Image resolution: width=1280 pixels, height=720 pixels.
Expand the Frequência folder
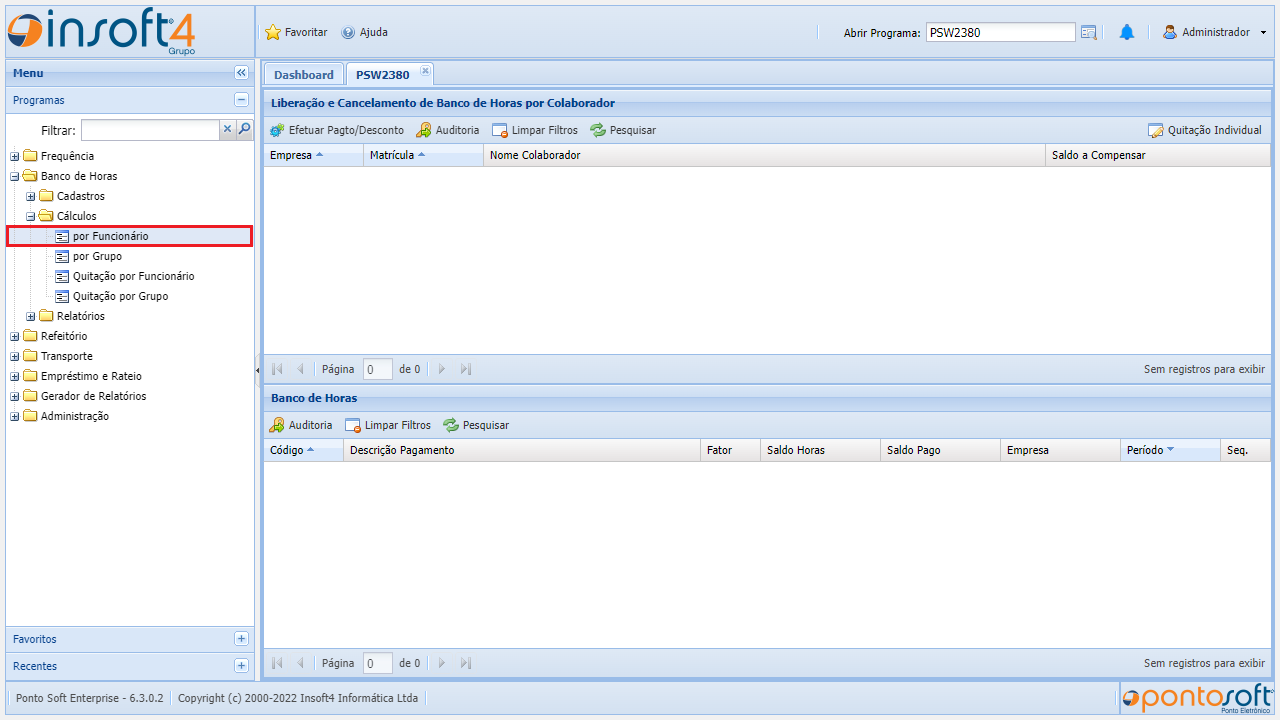[x=15, y=156]
